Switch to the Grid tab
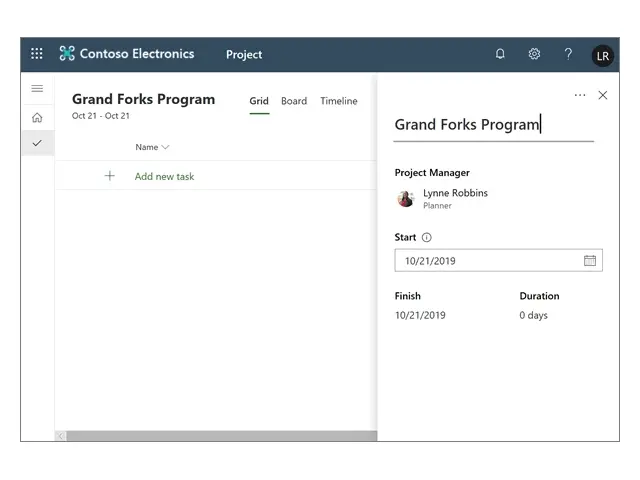This screenshot has width=640, height=480. 259,101
